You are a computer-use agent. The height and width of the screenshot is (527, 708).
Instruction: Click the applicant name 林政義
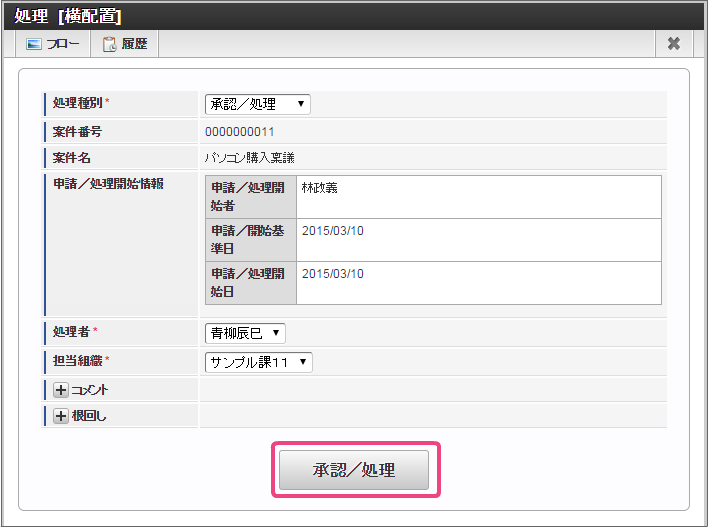pyautogui.click(x=322, y=188)
